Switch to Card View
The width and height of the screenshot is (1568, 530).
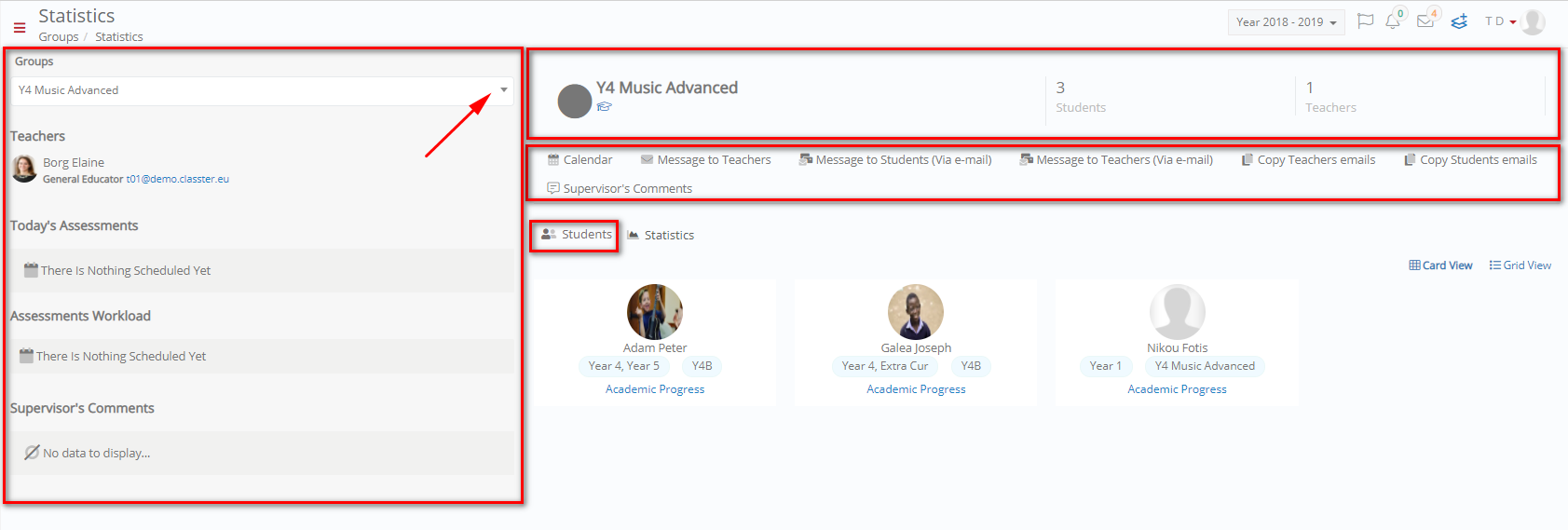tap(1440, 265)
